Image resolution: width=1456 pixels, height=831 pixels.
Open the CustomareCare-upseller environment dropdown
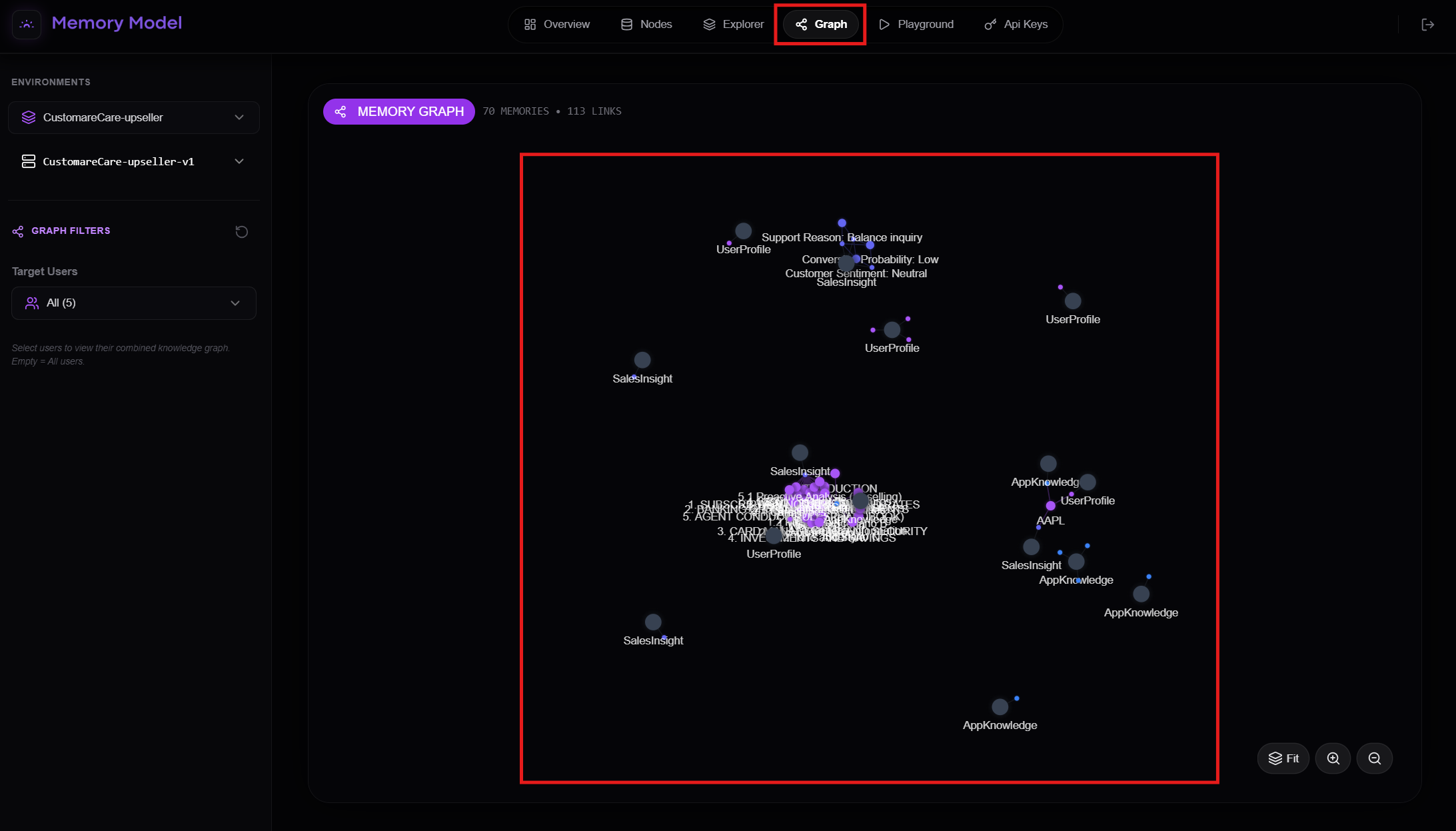pyautogui.click(x=133, y=118)
